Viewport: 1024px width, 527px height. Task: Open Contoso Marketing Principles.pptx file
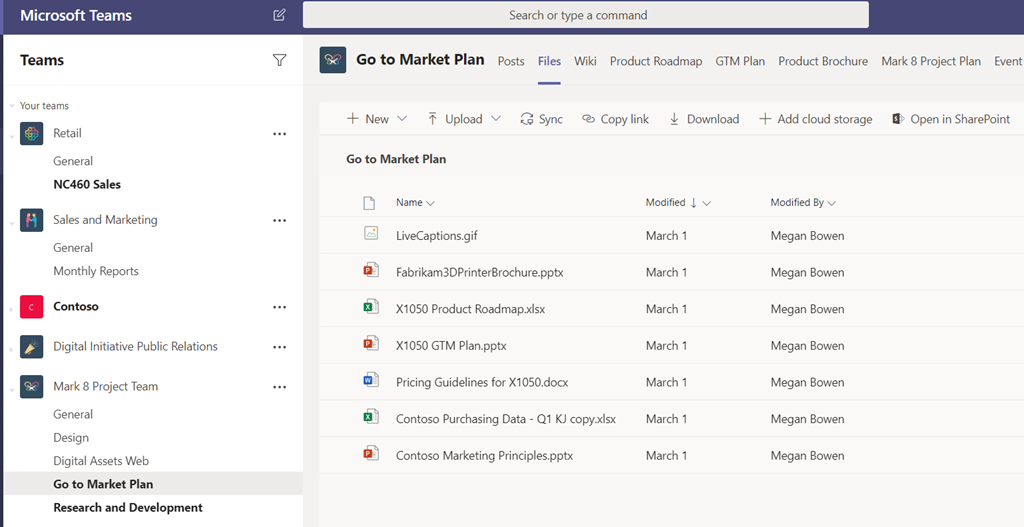(x=485, y=455)
